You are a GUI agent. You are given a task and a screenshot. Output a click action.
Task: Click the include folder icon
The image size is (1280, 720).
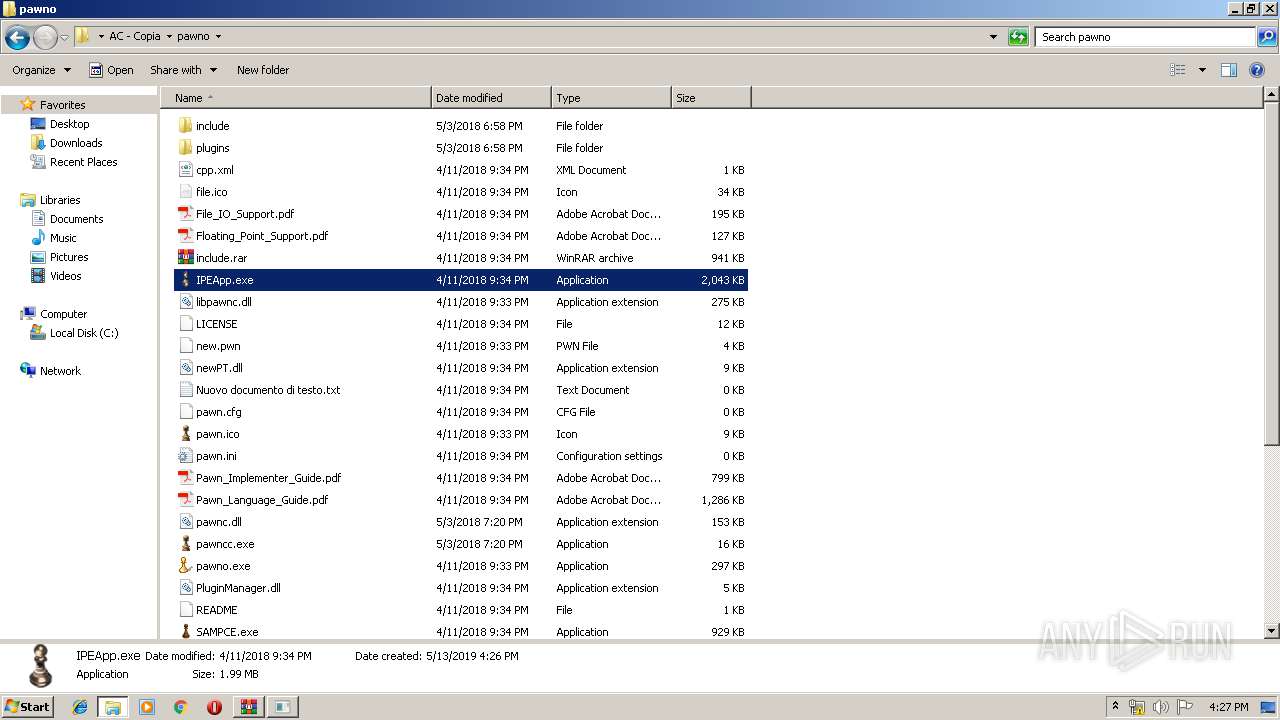click(185, 126)
